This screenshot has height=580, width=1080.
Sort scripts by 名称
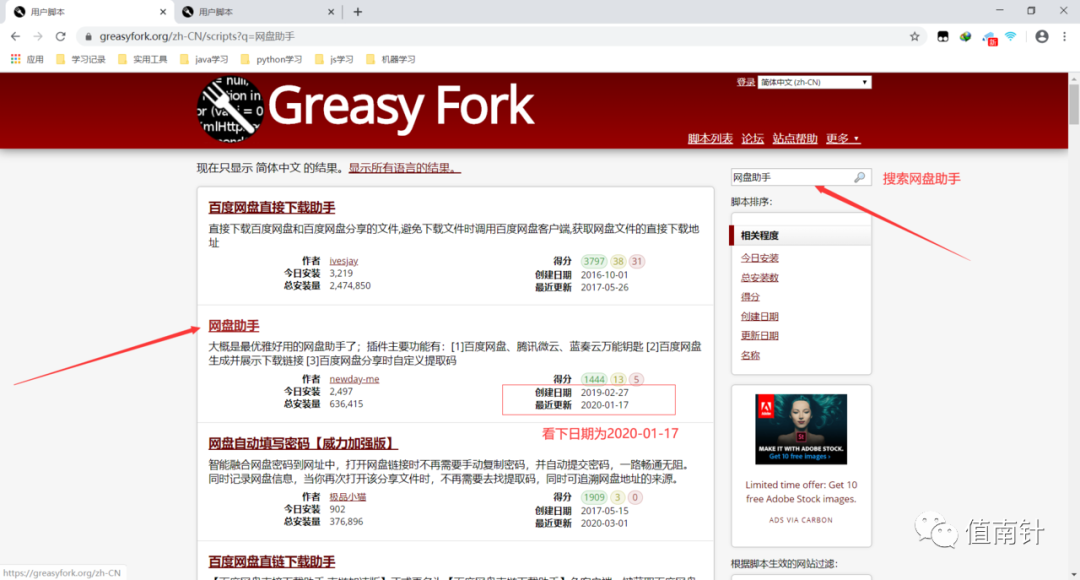(750, 355)
